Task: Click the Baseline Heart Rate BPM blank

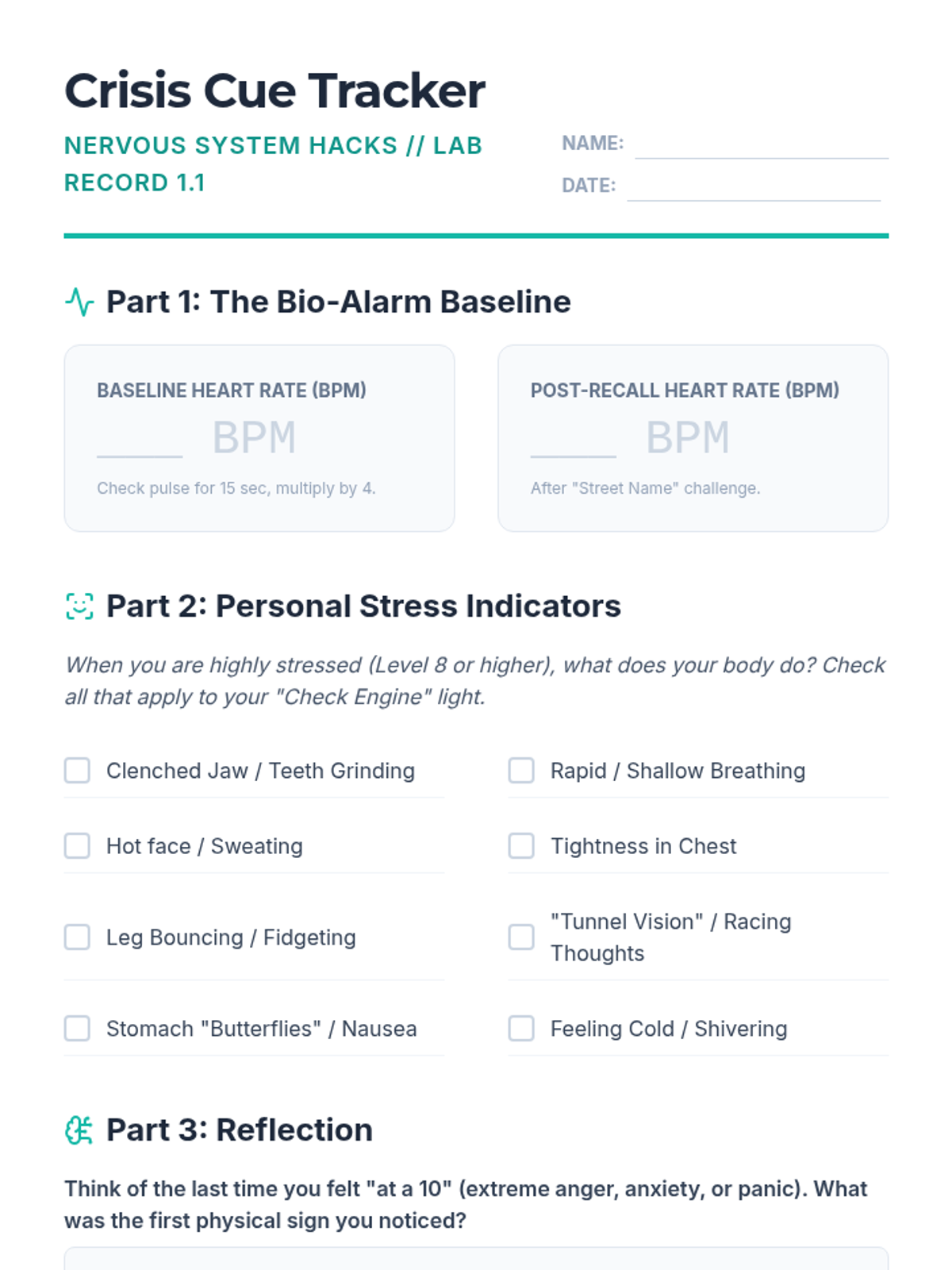Action: tap(140, 441)
